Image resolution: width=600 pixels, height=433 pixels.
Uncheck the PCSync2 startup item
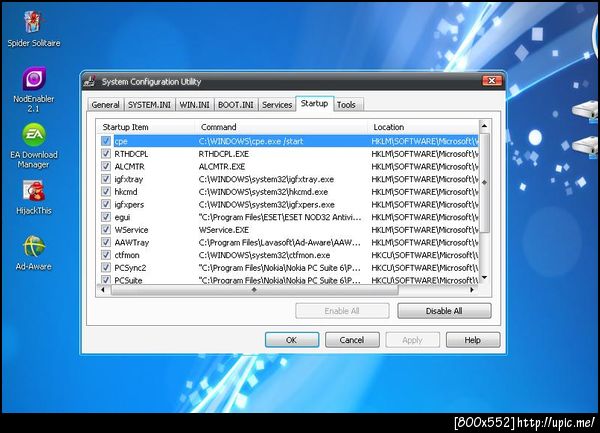pos(106,267)
